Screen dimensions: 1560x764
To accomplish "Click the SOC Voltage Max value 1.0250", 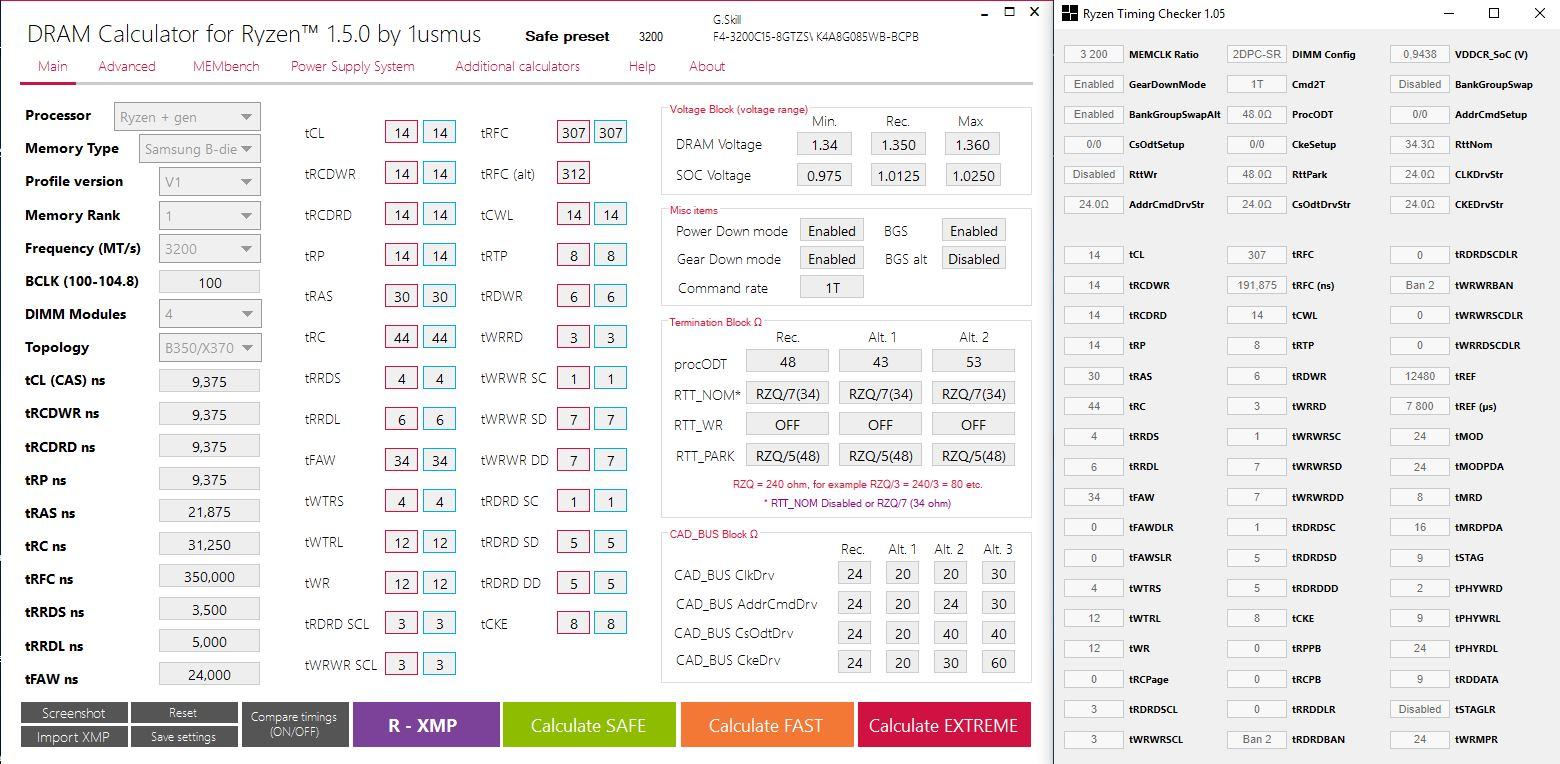I will tap(972, 175).
